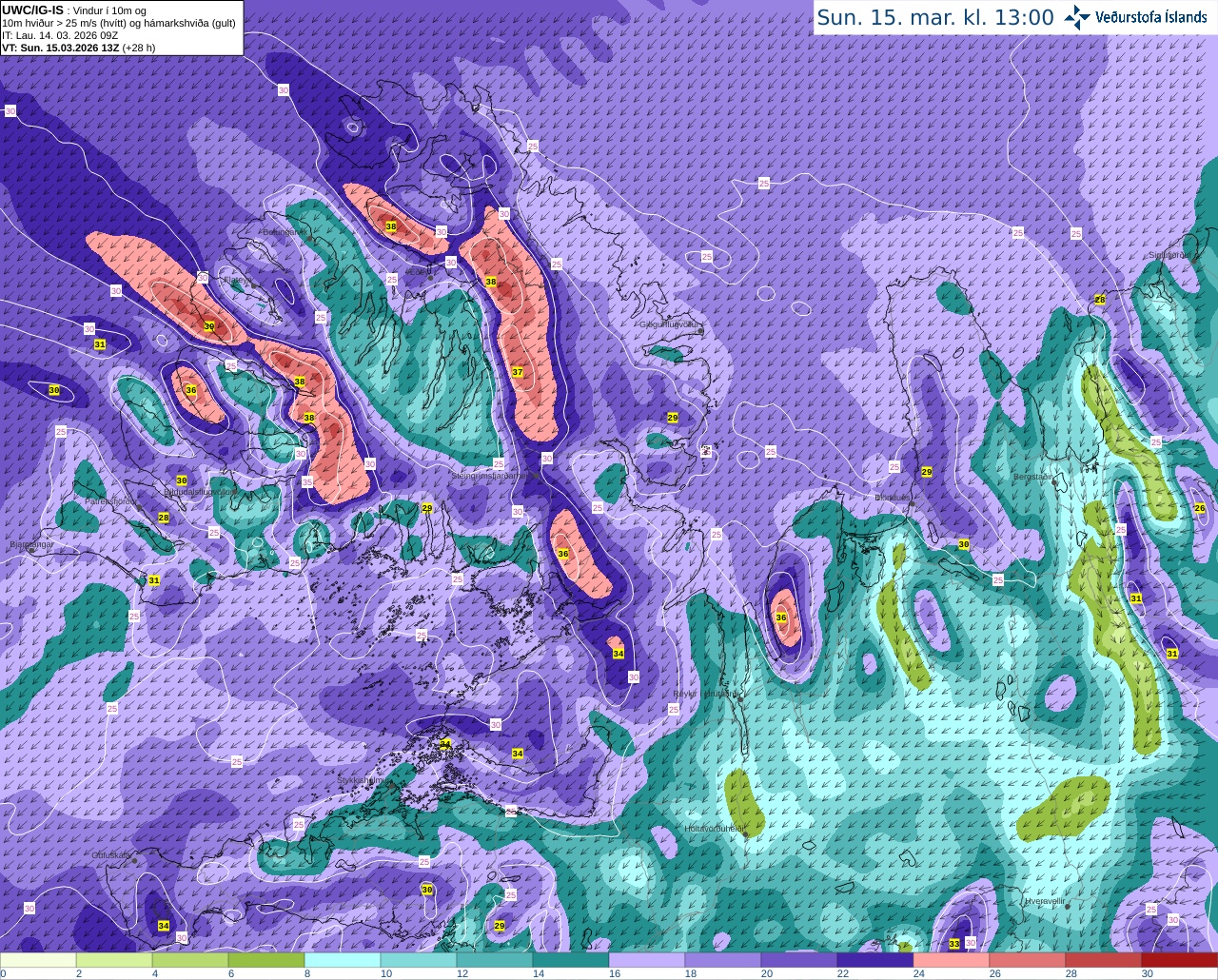Click the yellow '39' peak gust marker
This screenshot has width=1218, height=980.
coord(209,326)
